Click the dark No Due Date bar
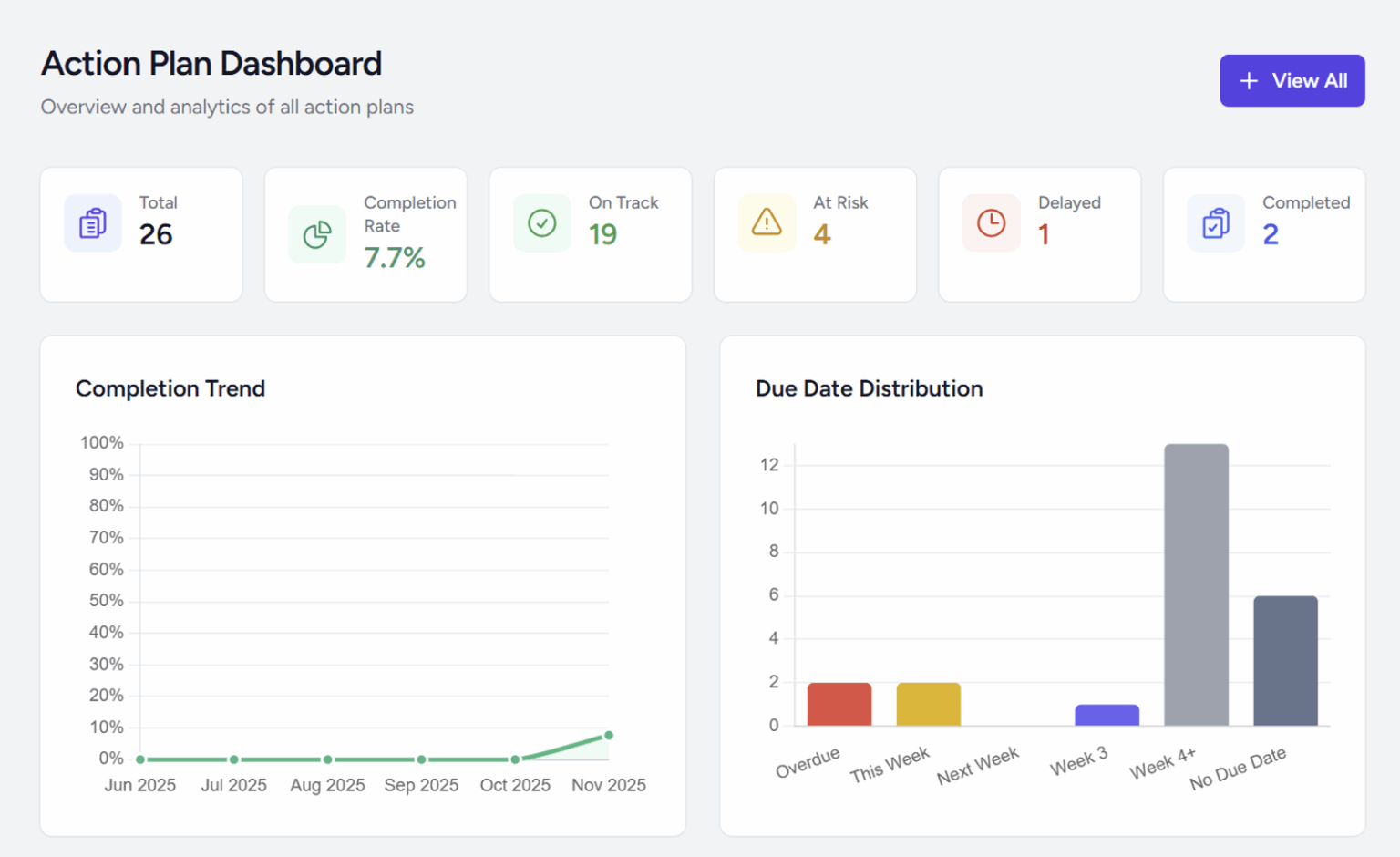The height and width of the screenshot is (857, 1400). tap(1285, 661)
